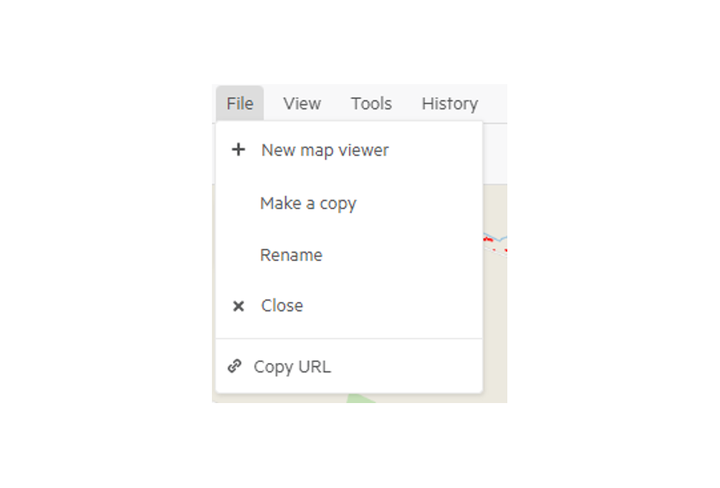Screen dimensions: 720x488
Task: Open the Tools menu
Action: click(371, 103)
